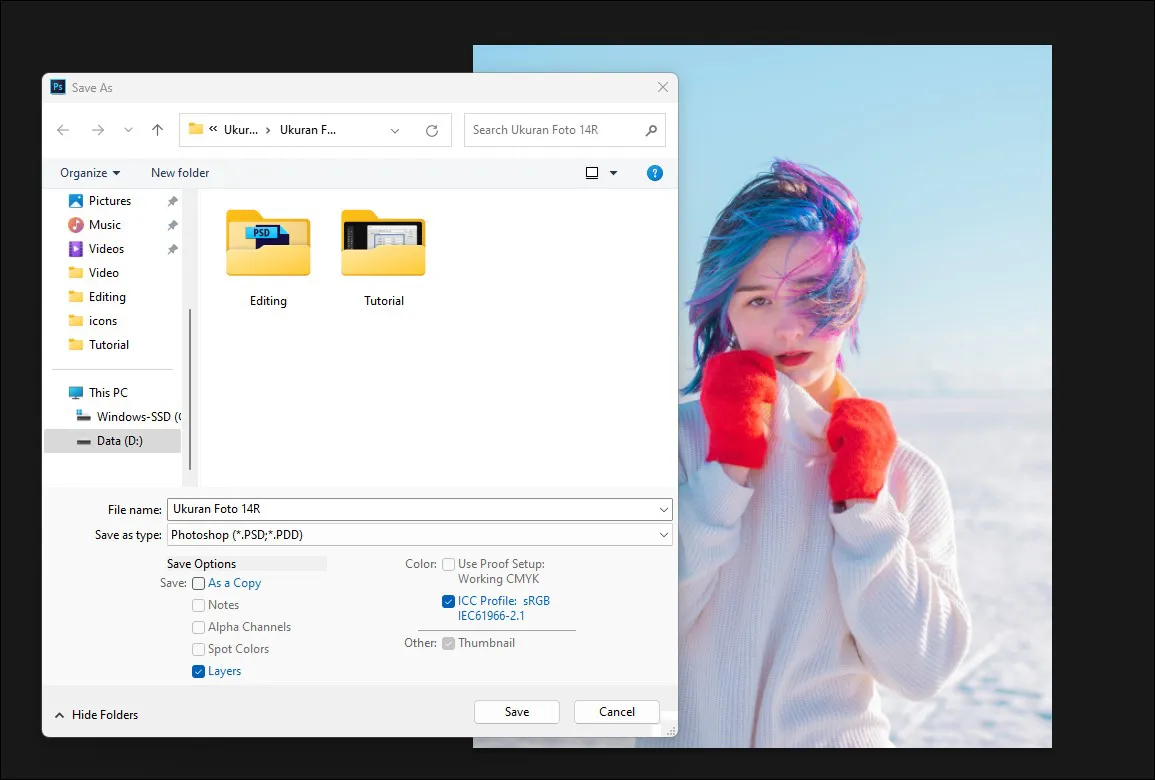
Task: Refresh the current folder view
Action: 432,130
